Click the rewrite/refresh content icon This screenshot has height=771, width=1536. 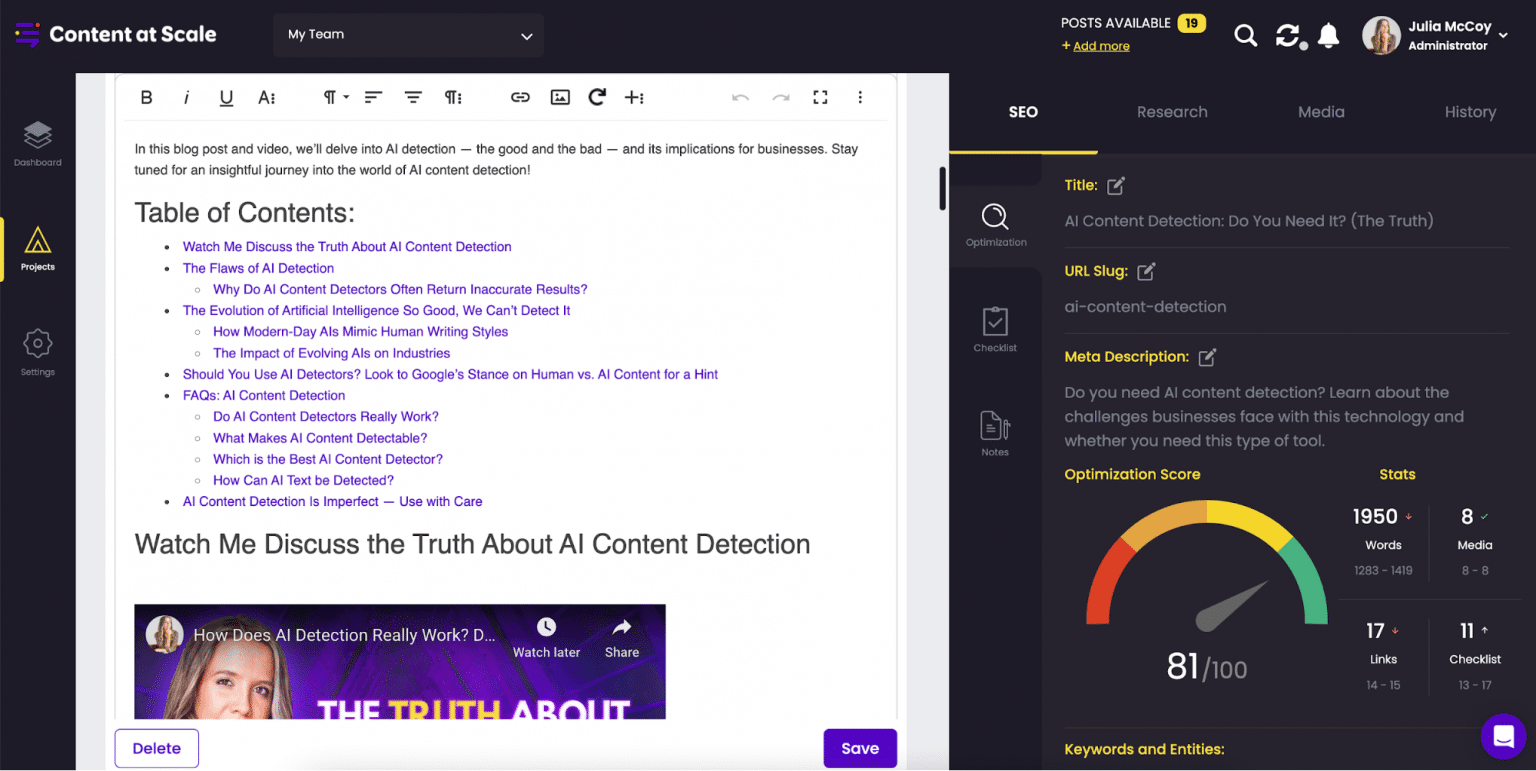597,97
